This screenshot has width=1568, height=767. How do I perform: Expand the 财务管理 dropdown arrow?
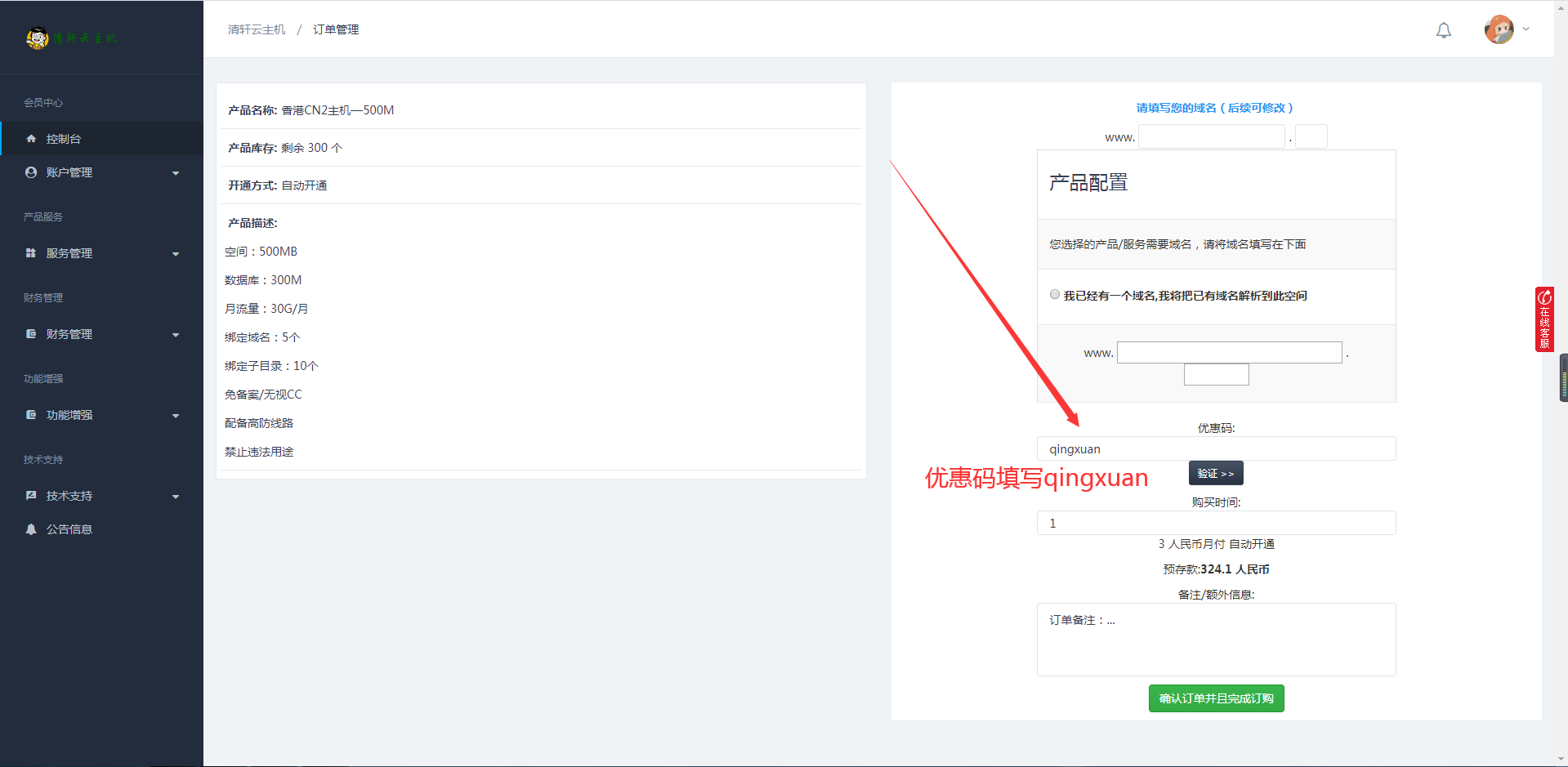pyautogui.click(x=176, y=335)
